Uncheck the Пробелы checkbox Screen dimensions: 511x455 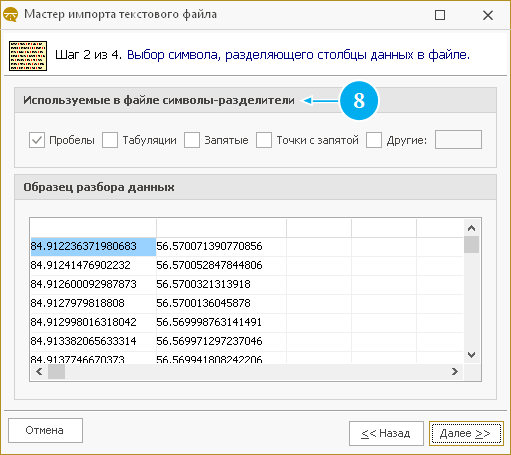point(37,140)
